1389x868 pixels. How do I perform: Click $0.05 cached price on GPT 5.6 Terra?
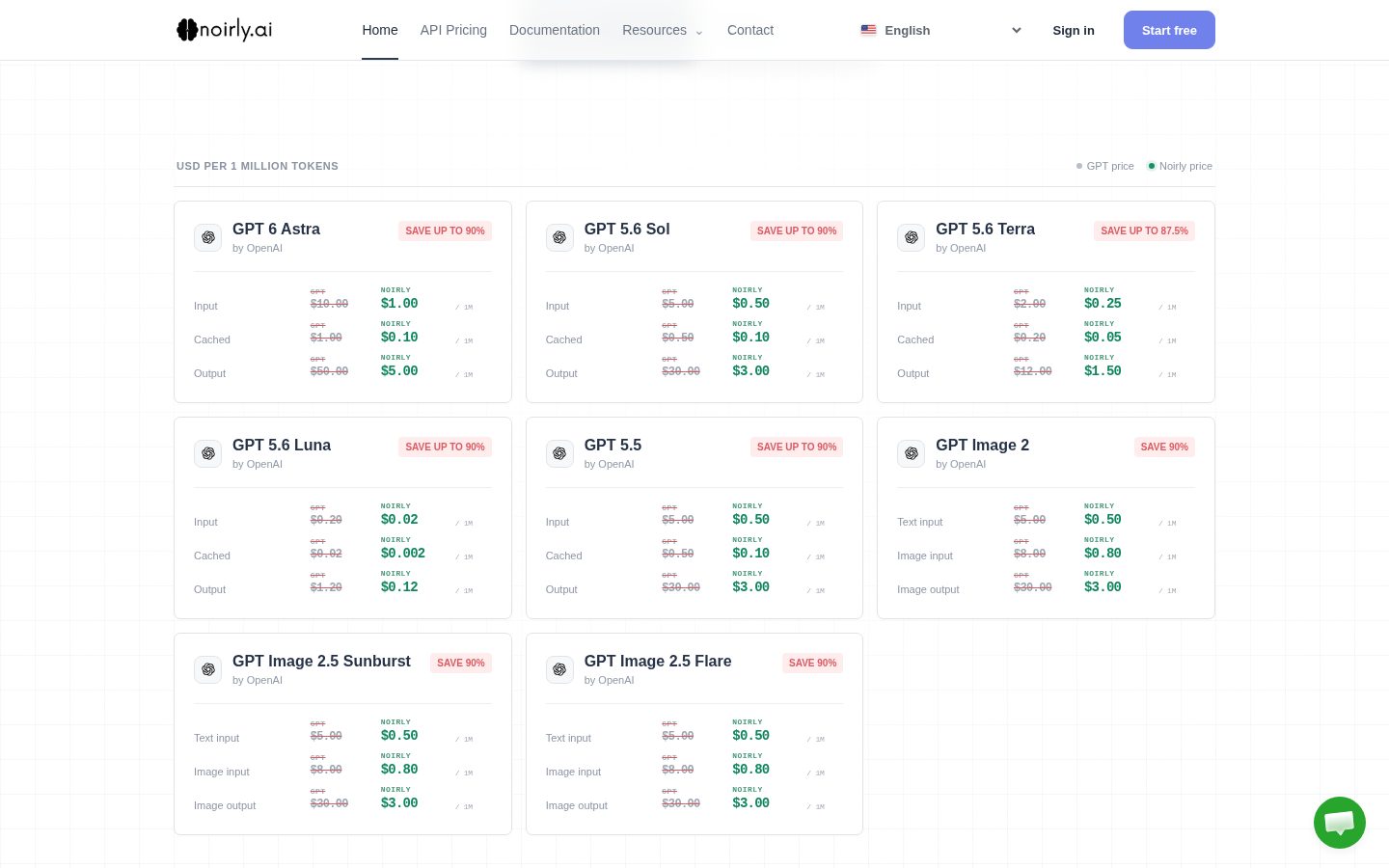click(1103, 337)
